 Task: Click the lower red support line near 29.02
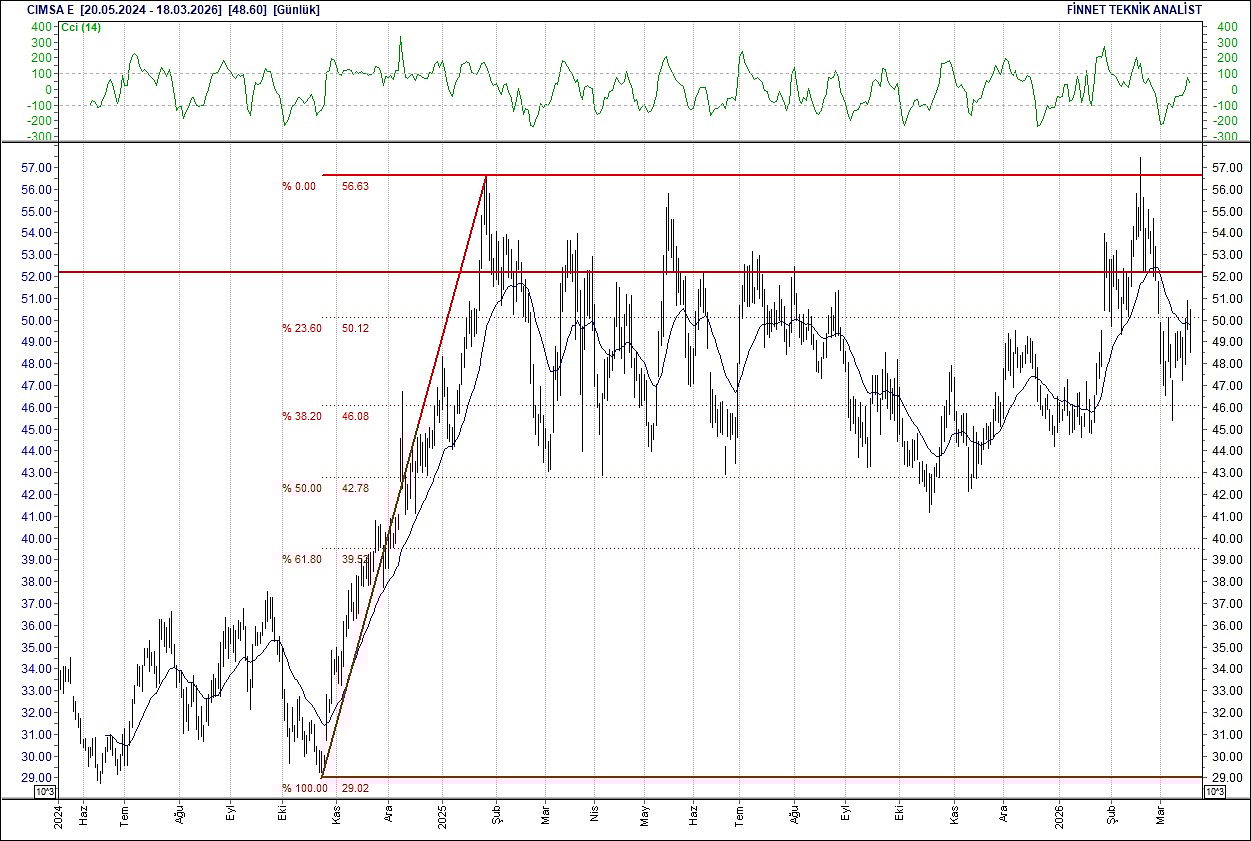(x=750, y=776)
